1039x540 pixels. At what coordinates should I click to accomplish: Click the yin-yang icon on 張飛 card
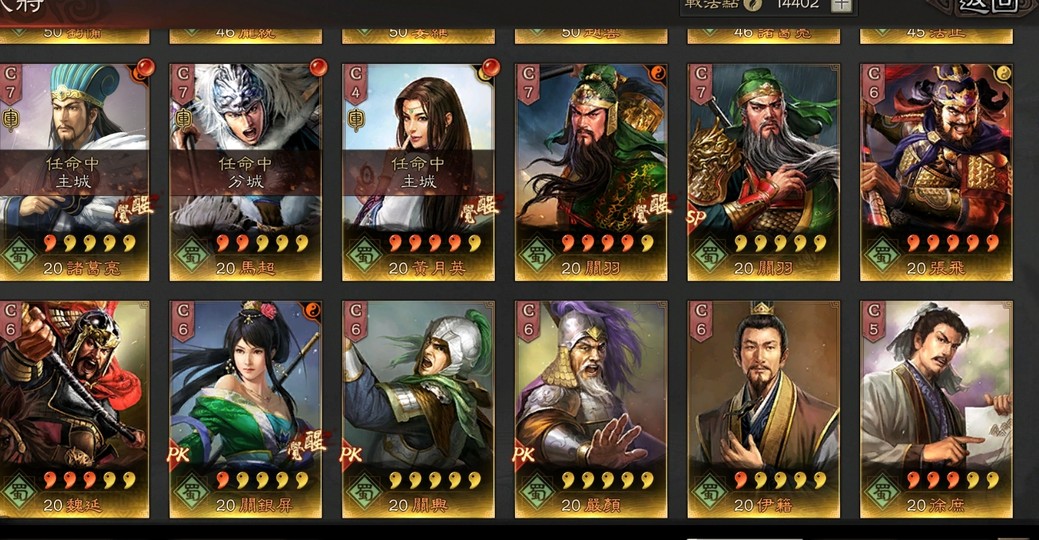point(1003,73)
